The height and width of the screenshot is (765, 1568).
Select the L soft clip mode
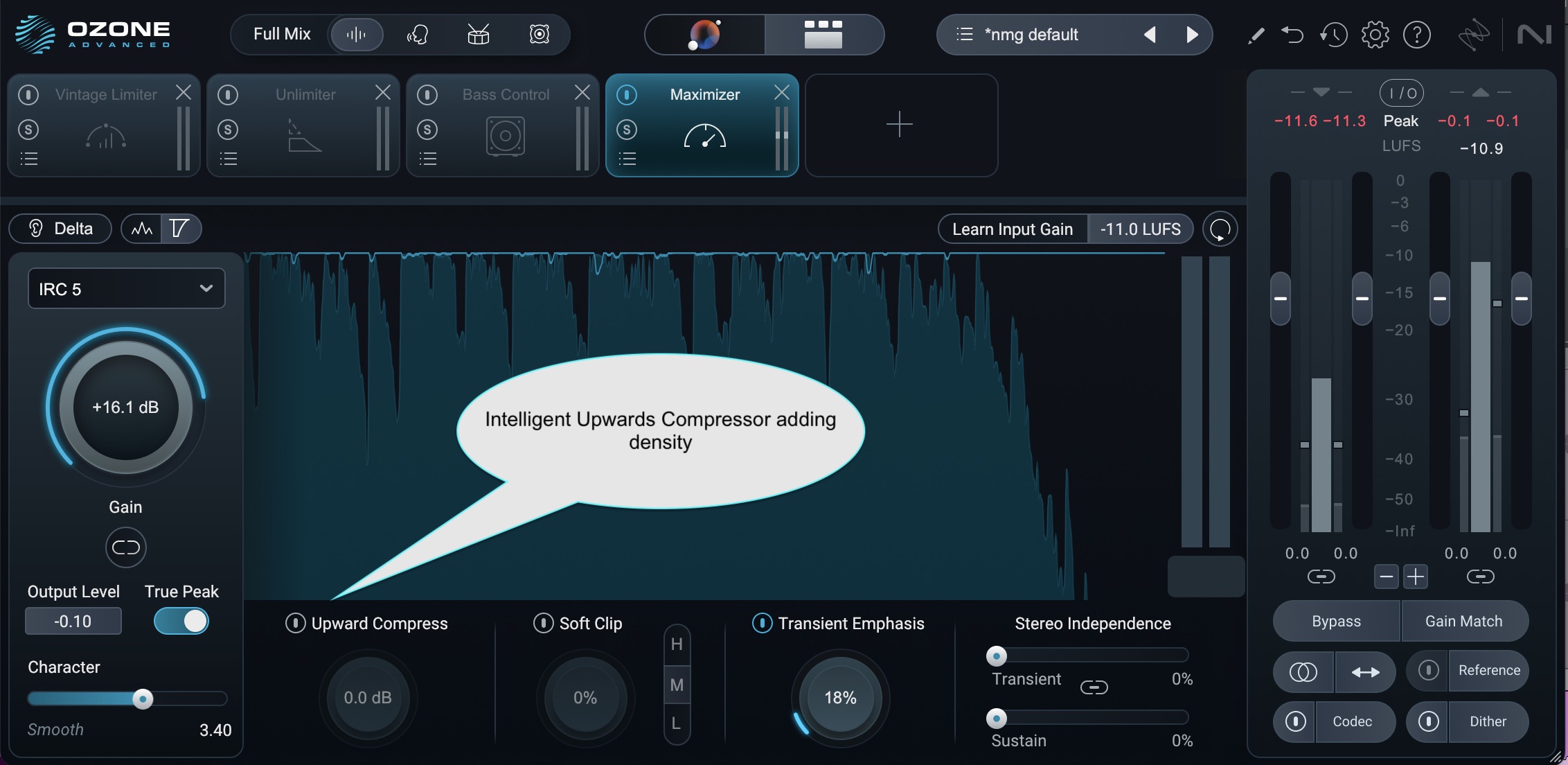click(x=677, y=724)
